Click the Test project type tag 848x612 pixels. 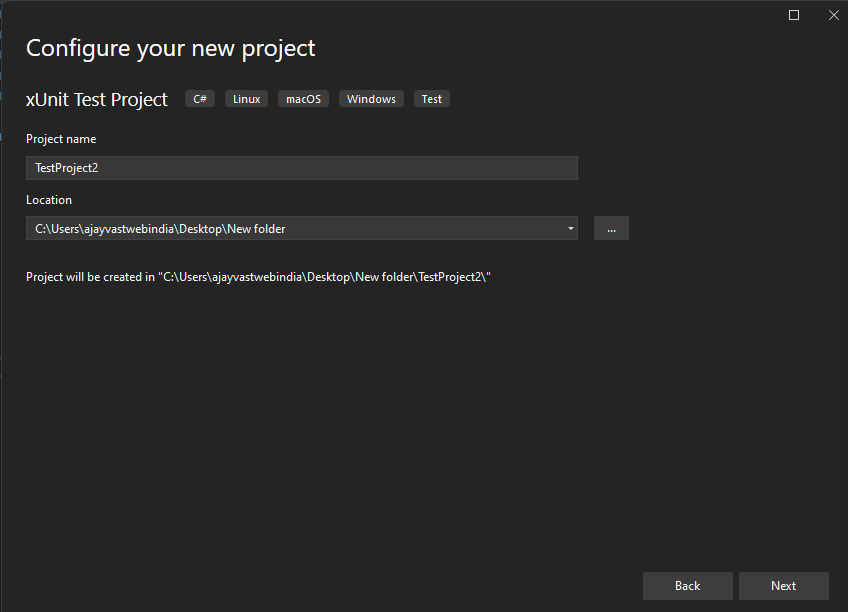432,99
